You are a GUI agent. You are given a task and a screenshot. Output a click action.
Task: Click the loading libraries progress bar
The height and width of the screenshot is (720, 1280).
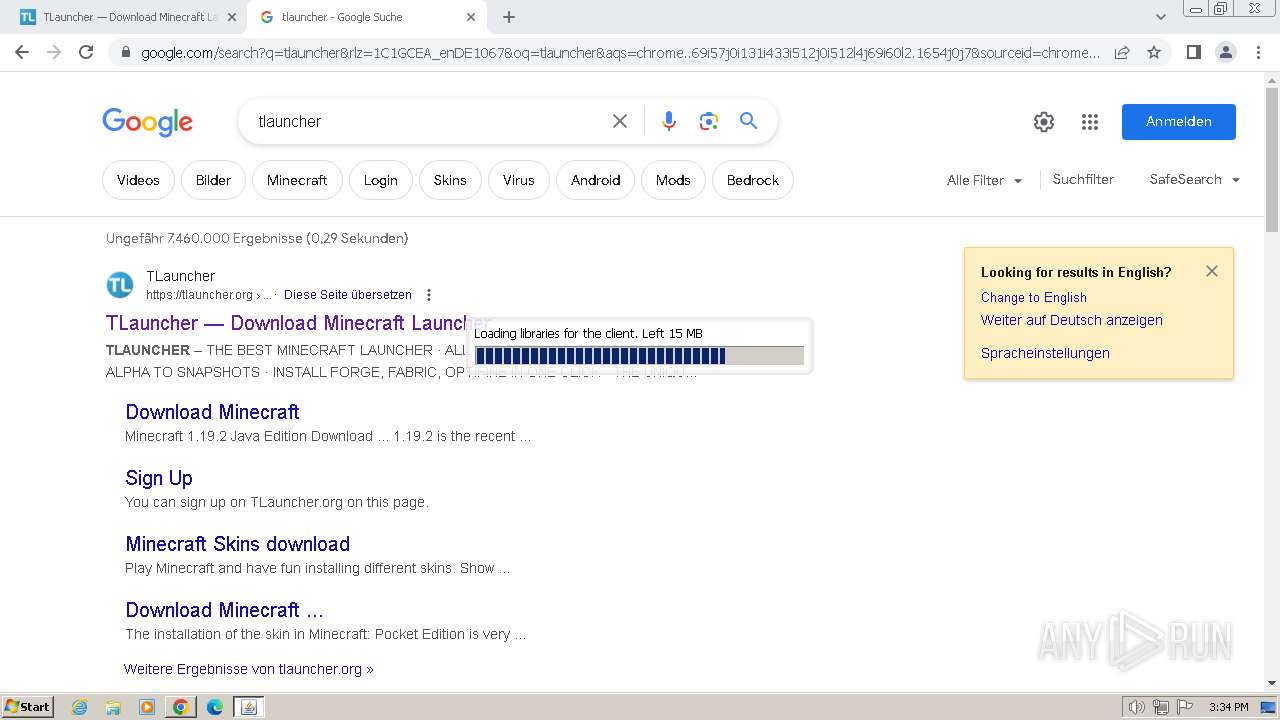coord(639,356)
